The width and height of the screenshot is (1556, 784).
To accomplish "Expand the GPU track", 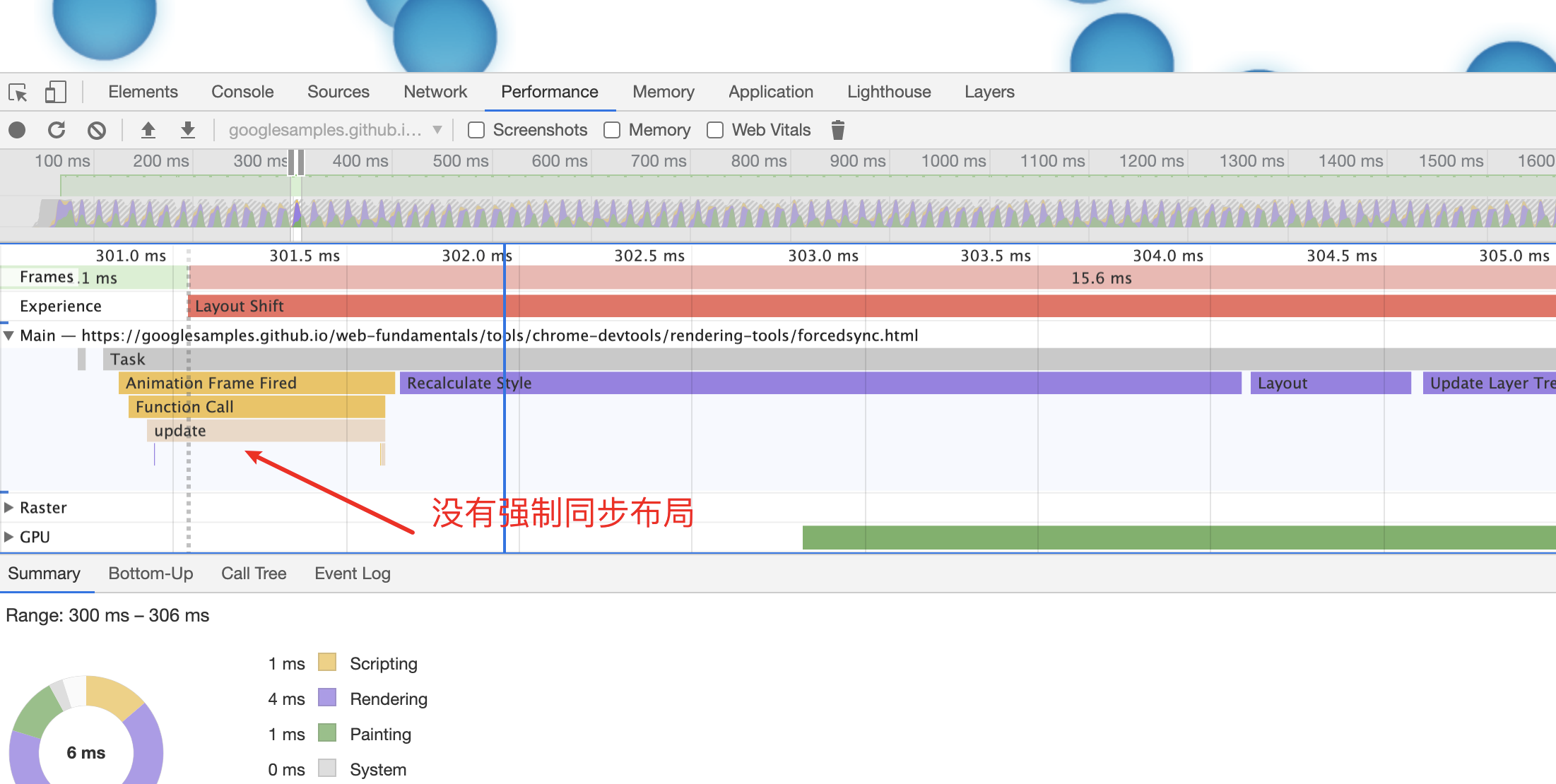I will (9, 537).
